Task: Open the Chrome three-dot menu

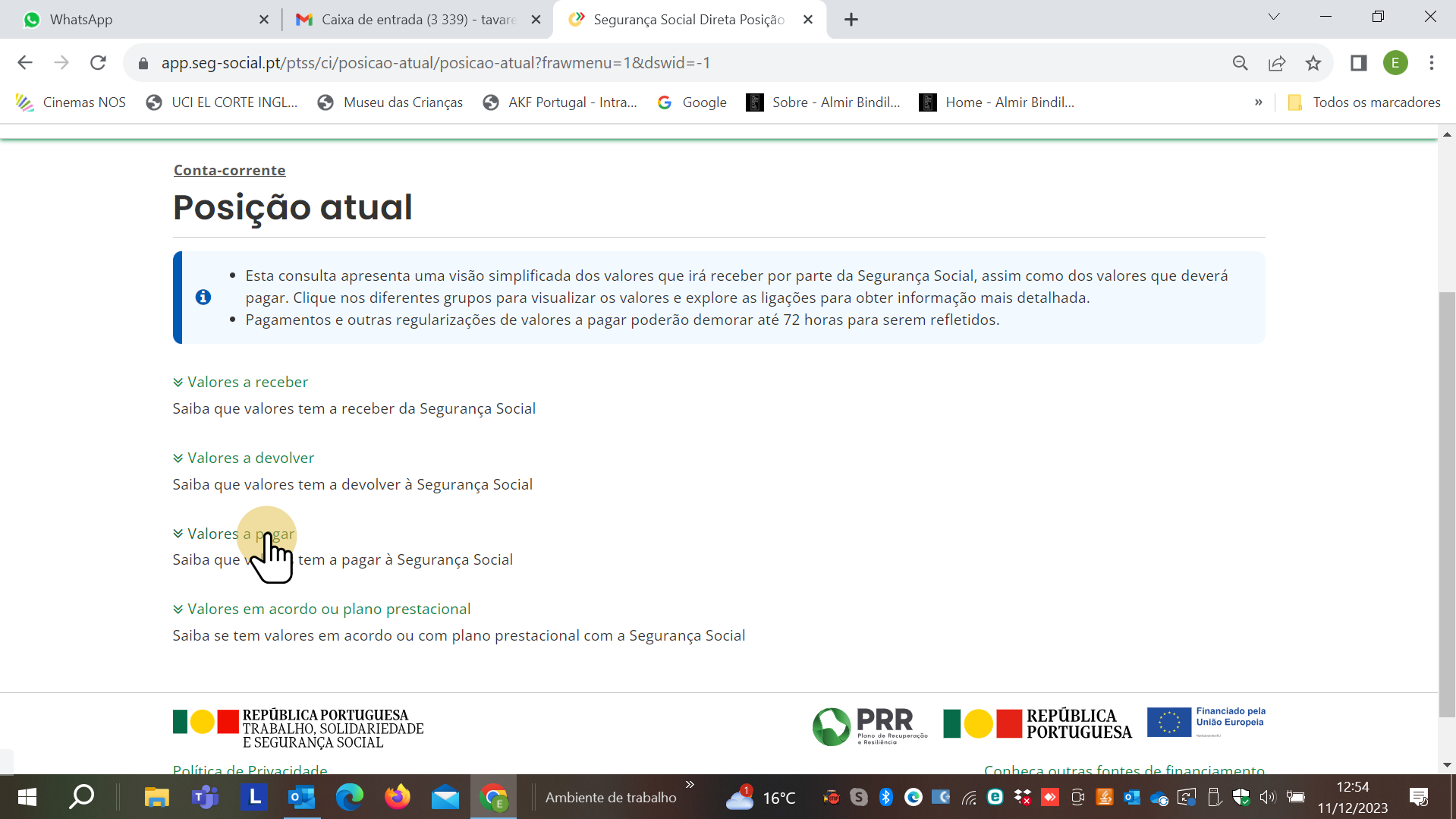Action: 1431,63
